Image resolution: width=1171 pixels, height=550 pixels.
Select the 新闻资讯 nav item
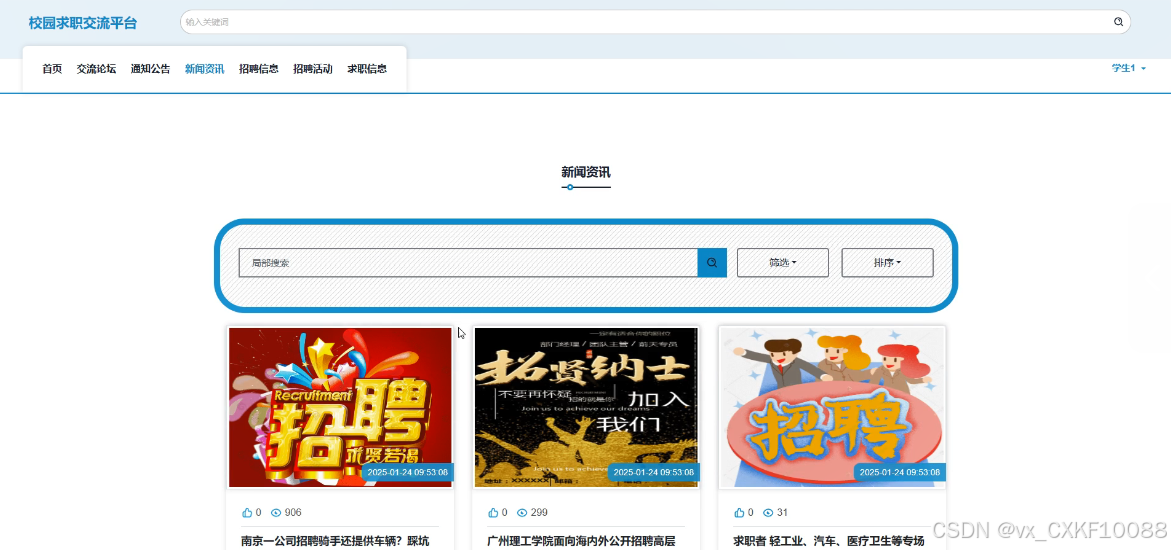[205, 69]
